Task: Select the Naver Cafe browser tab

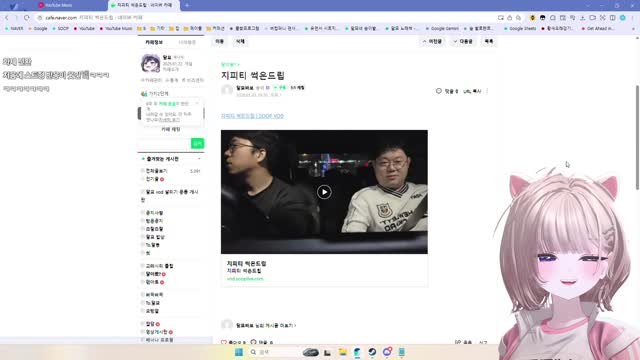Action: tap(143, 5)
